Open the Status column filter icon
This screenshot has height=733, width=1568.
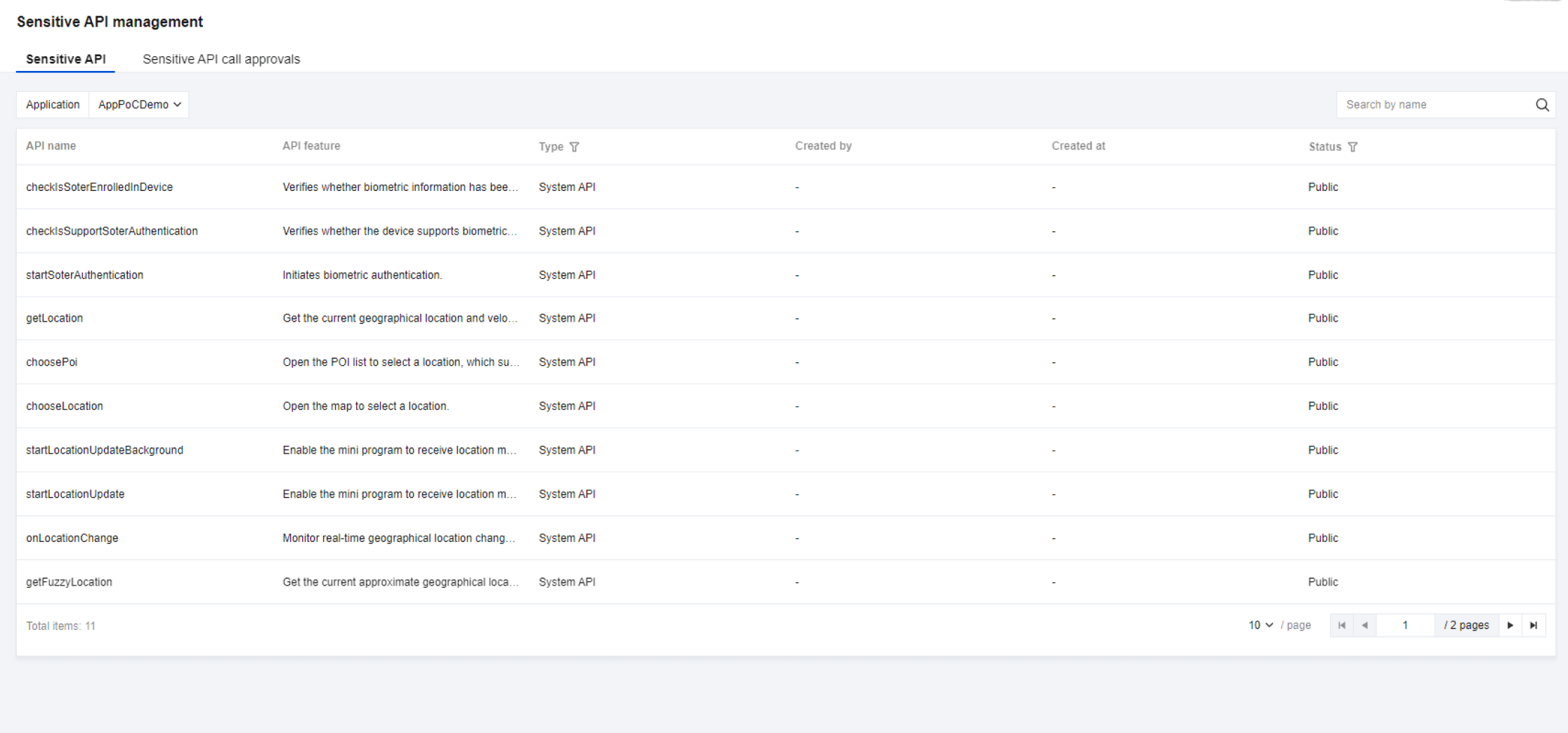1352,147
